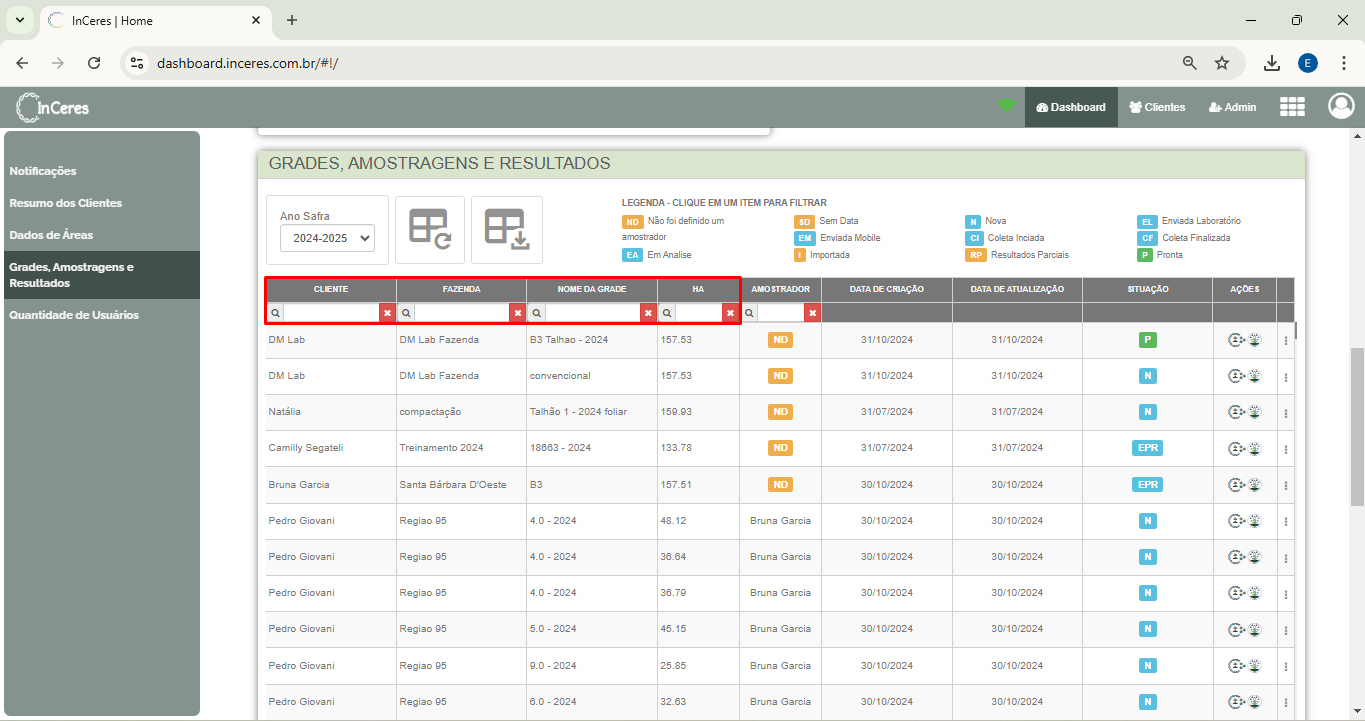1365x721 pixels.
Task: Filter by N Nova legend badge
Action: click(x=972, y=222)
